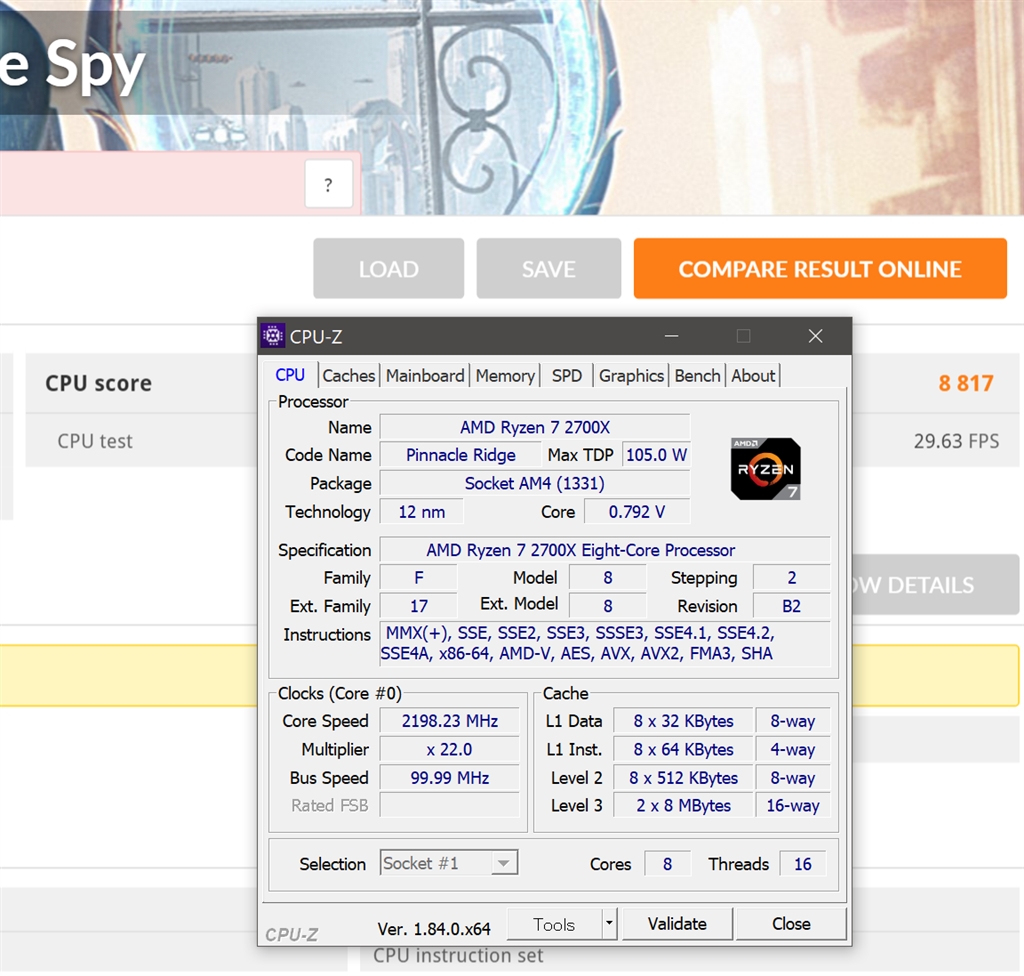
Task: Select the AMD Ryzen 7 2700X name field
Action: pyautogui.click(x=535, y=427)
